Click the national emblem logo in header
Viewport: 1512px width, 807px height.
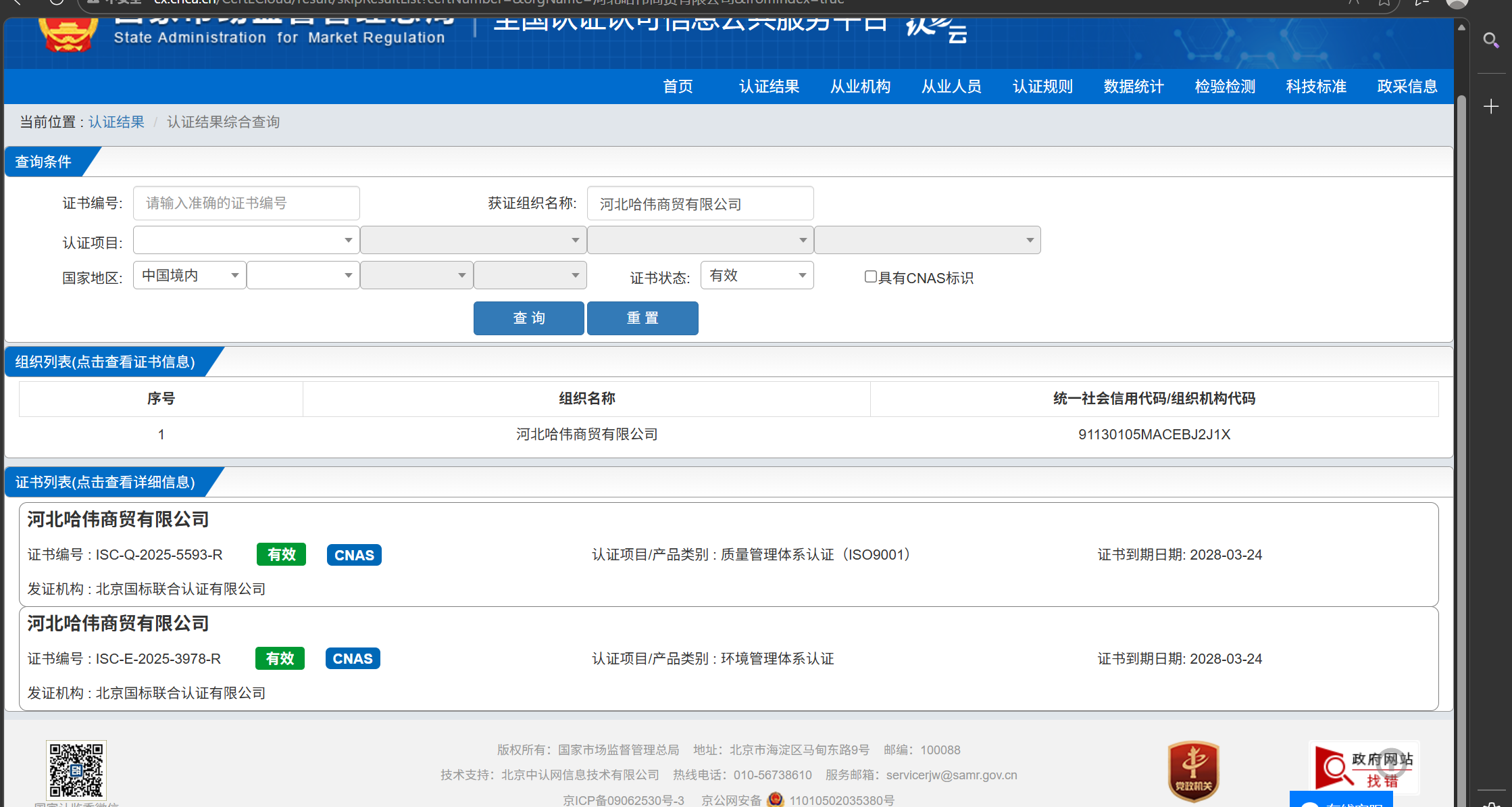point(68,34)
